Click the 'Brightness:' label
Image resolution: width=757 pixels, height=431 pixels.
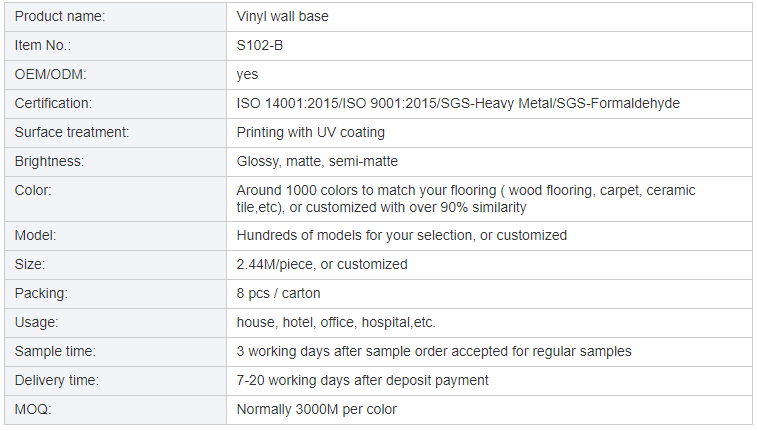(x=49, y=161)
